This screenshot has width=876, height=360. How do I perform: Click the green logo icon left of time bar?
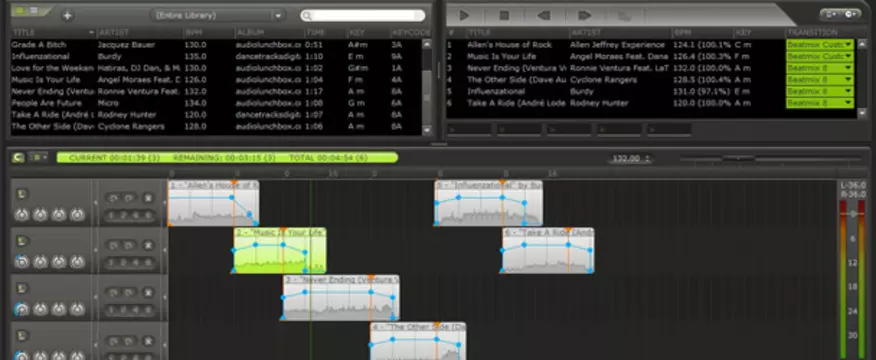[17, 158]
